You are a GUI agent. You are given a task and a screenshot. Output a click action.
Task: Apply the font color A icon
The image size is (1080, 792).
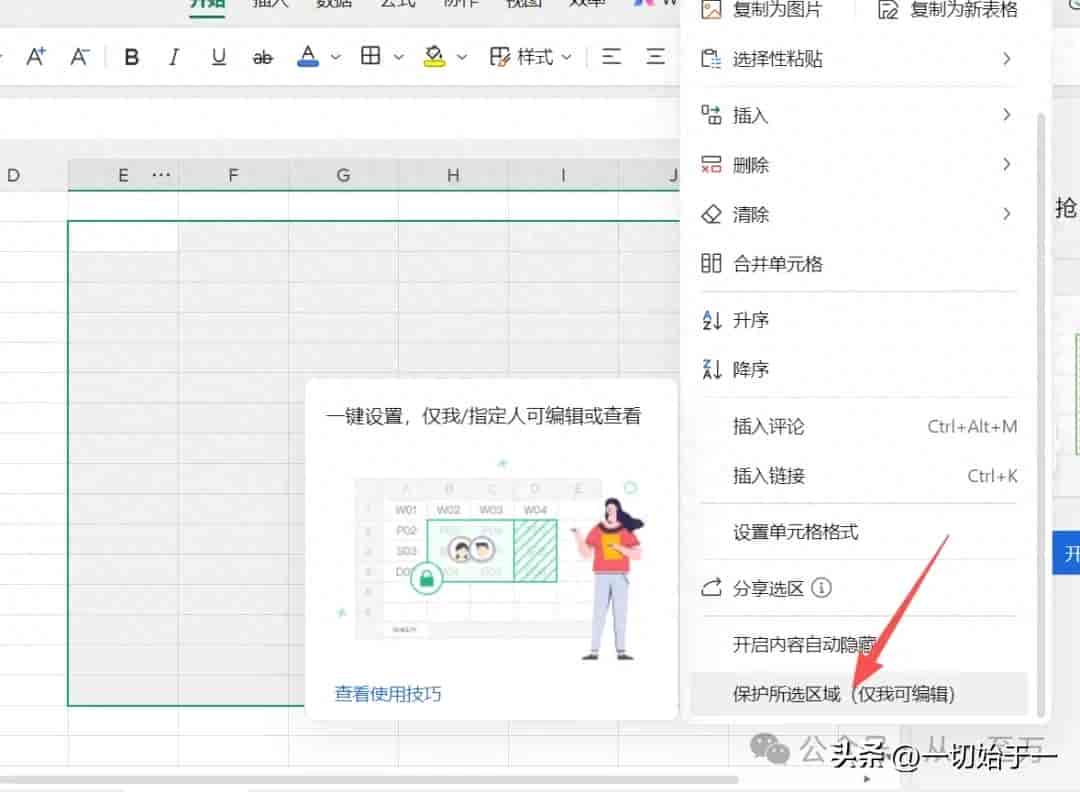pos(308,56)
